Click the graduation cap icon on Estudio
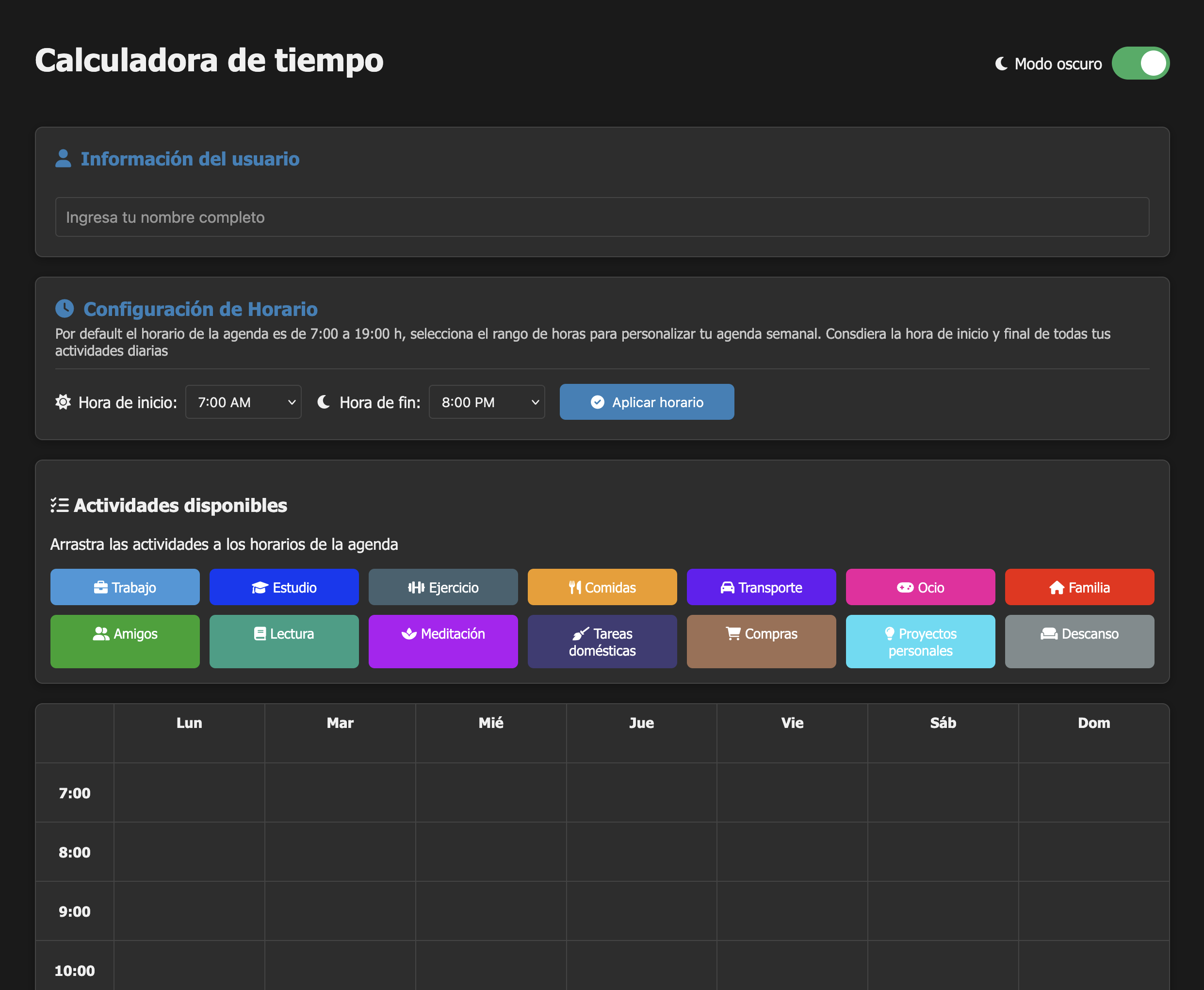 pyautogui.click(x=260, y=587)
